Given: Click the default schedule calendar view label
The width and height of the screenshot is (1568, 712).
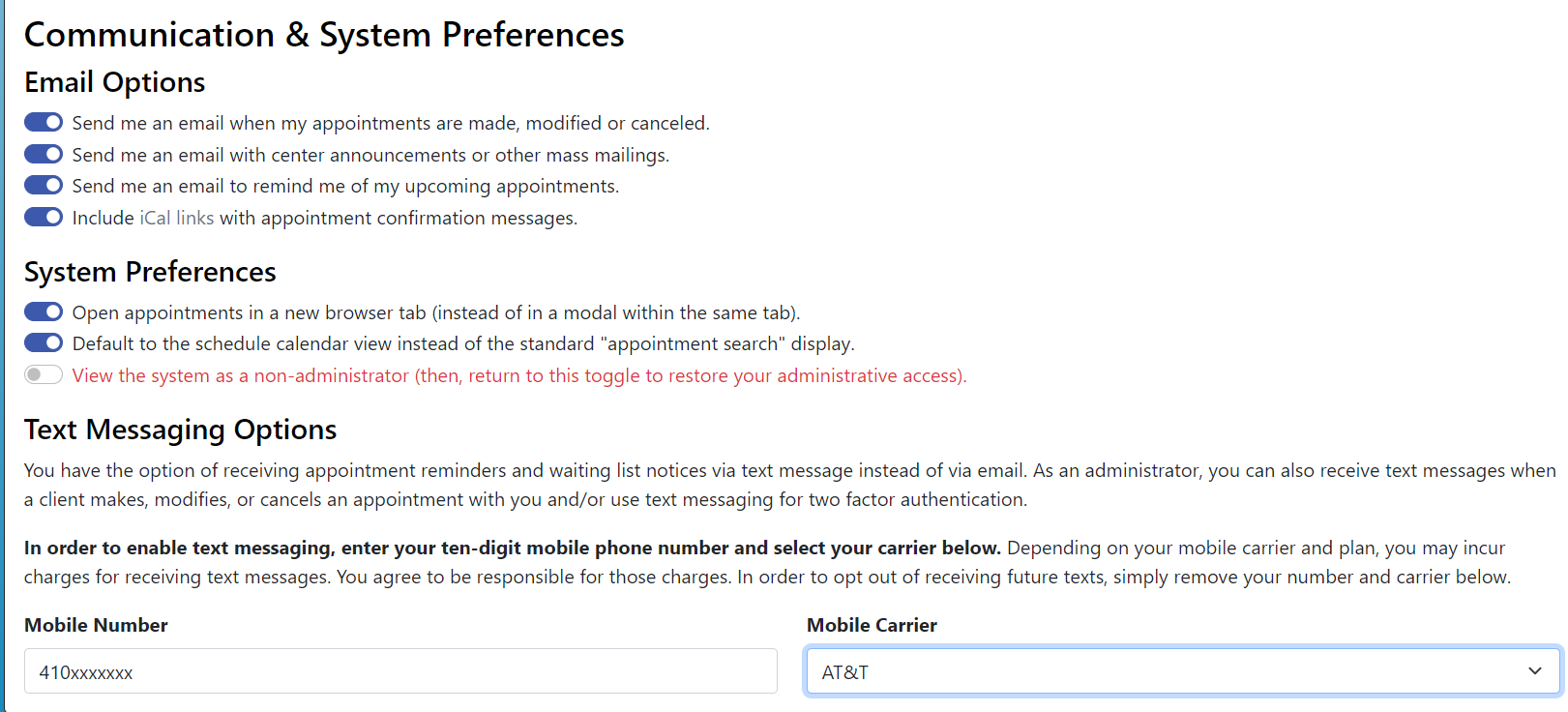Looking at the screenshot, I should [463, 343].
